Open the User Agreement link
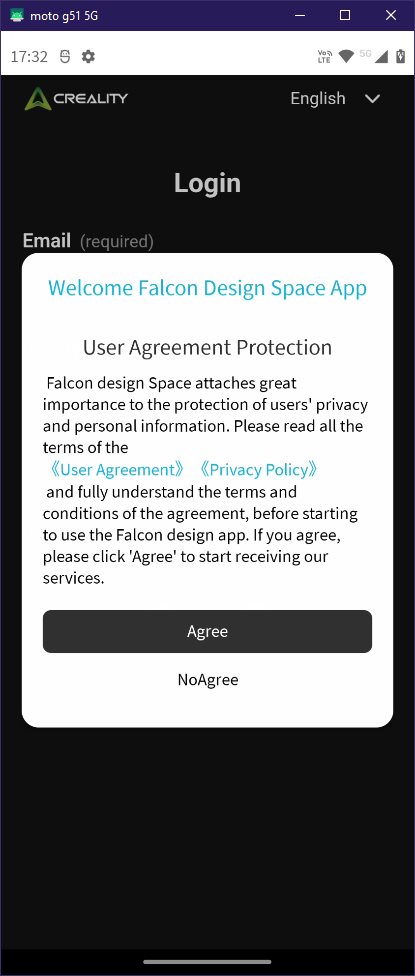Image resolution: width=415 pixels, height=976 pixels. coord(117,469)
